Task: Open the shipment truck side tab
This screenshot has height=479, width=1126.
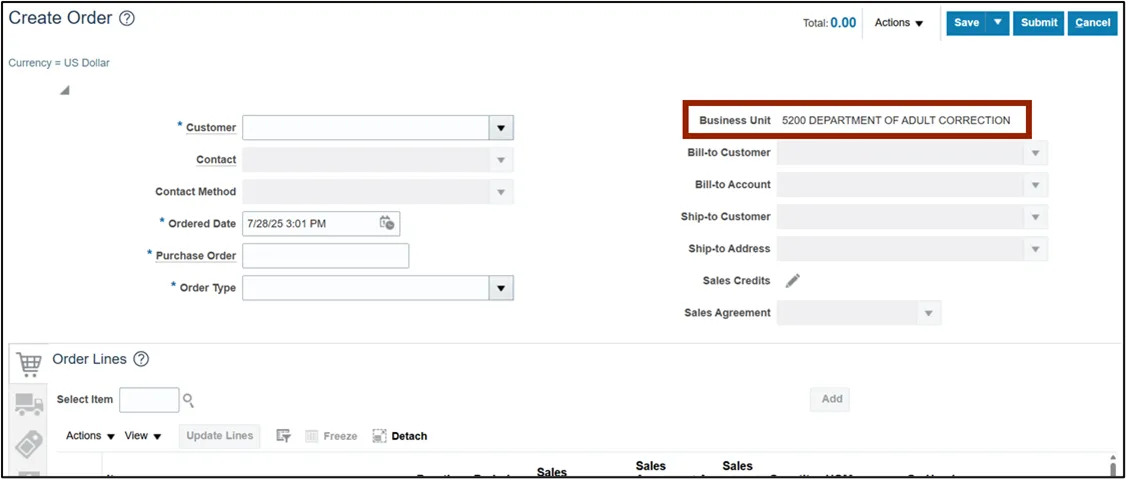Action: (x=29, y=405)
